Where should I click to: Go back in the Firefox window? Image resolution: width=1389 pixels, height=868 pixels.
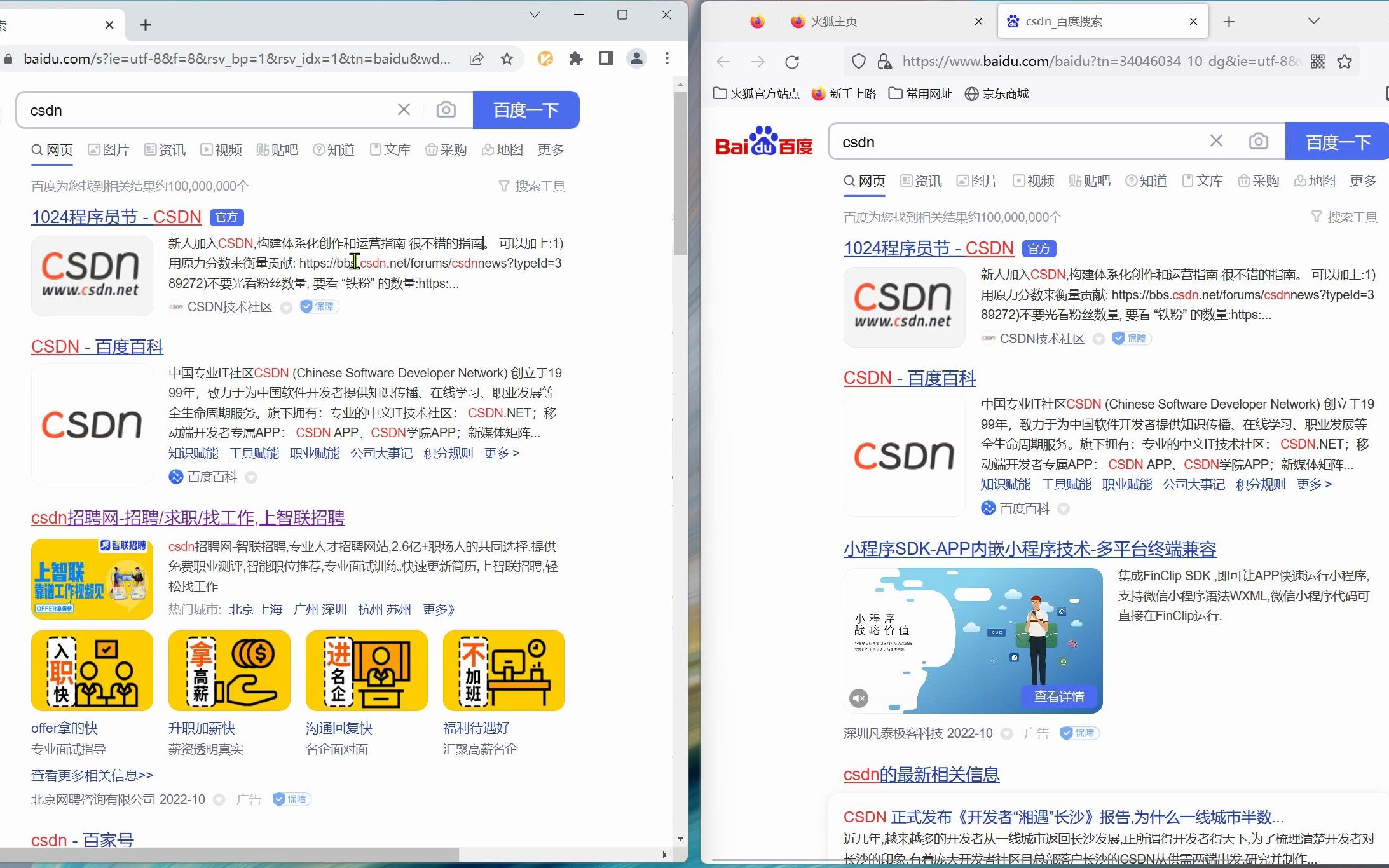coord(723,62)
